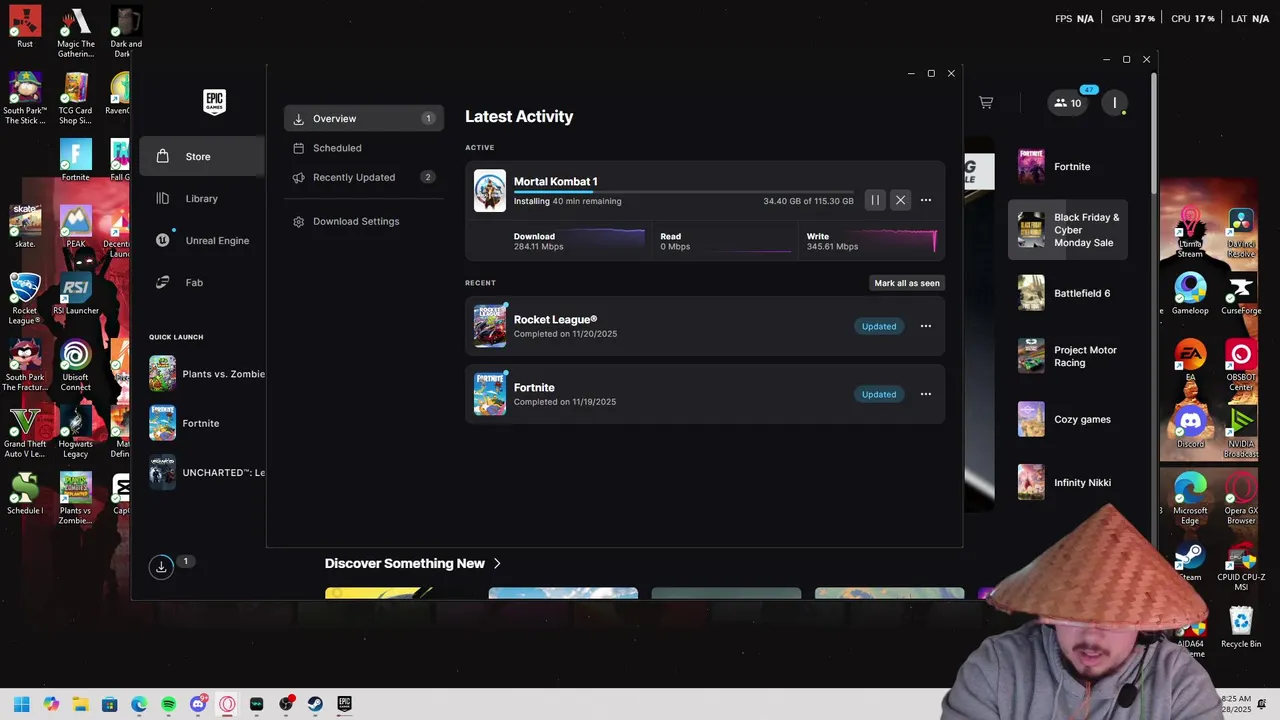1280x720 pixels.
Task: Open the Gameloop desktop shortcut
Action: coord(1190,294)
